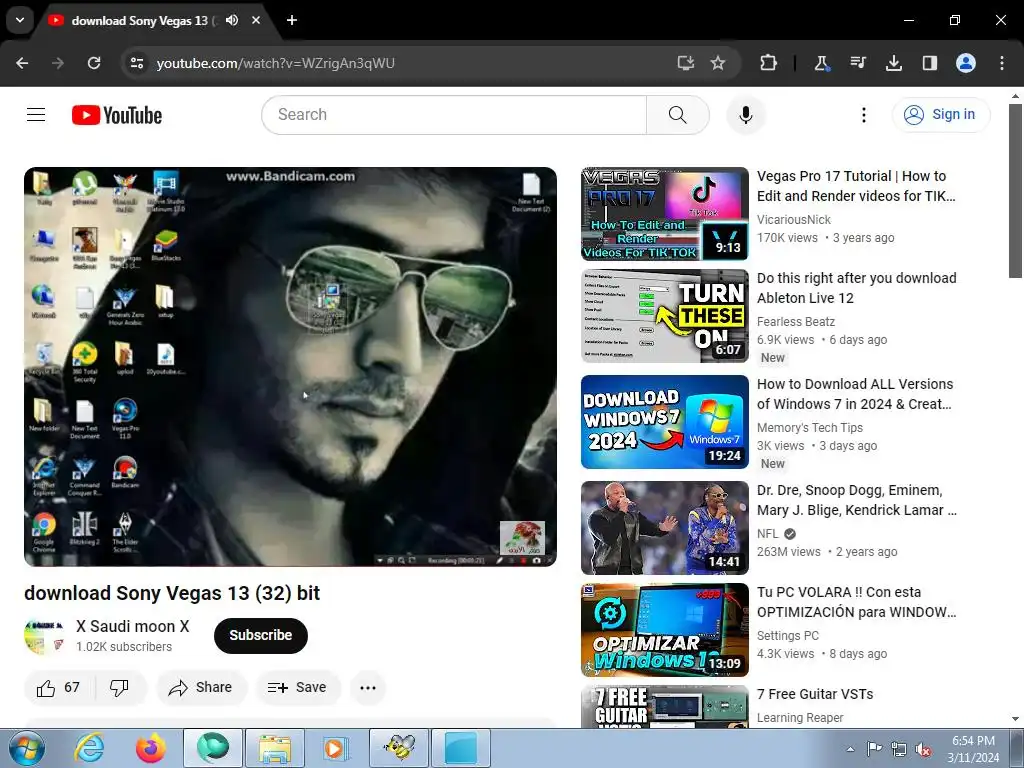Show hidden system tray icons arrow
The width and height of the screenshot is (1024, 768).
pos(850,749)
